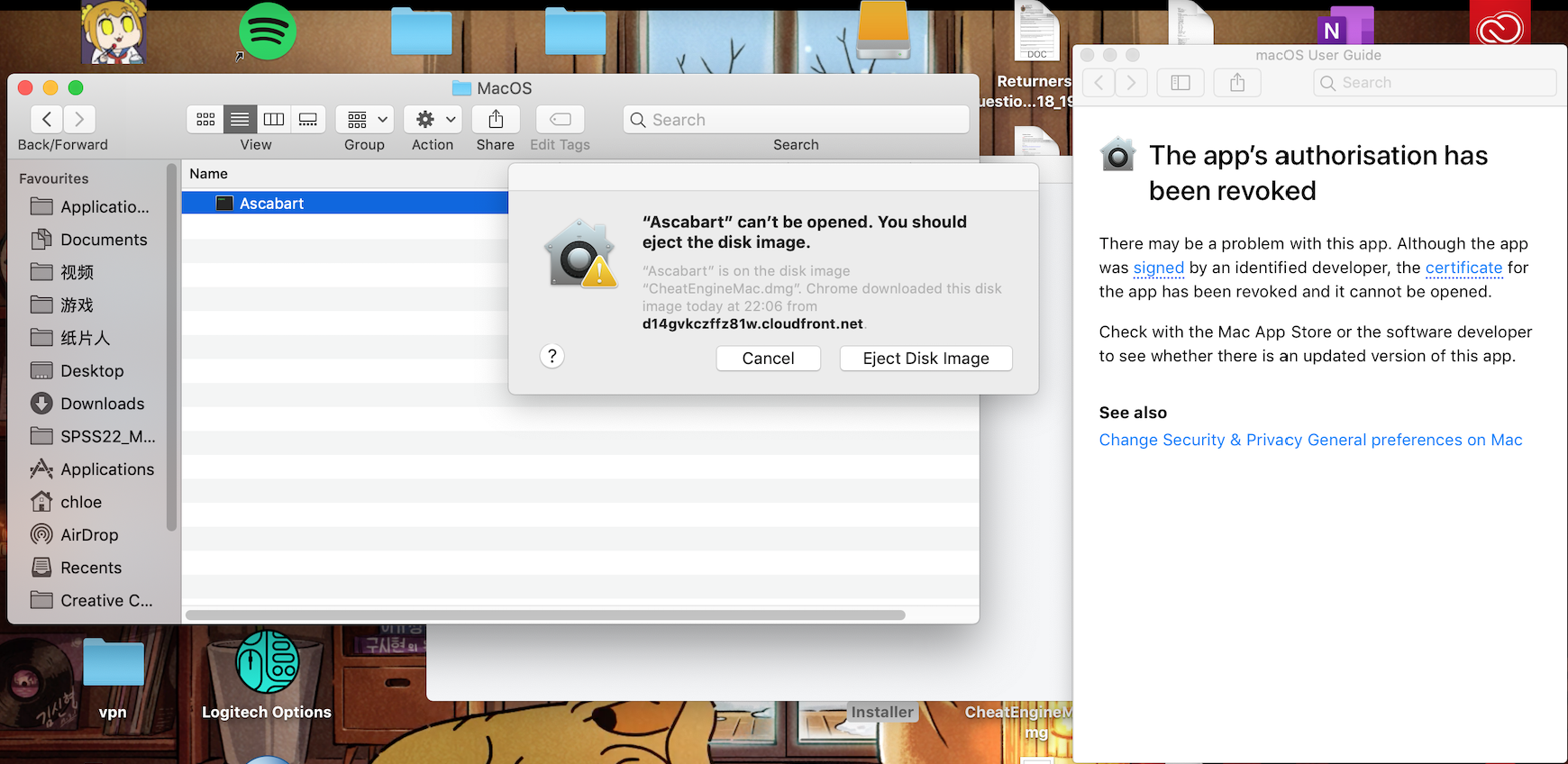Go forward in macOS User Guide
This screenshot has width=1568, height=764.
click(x=1131, y=83)
